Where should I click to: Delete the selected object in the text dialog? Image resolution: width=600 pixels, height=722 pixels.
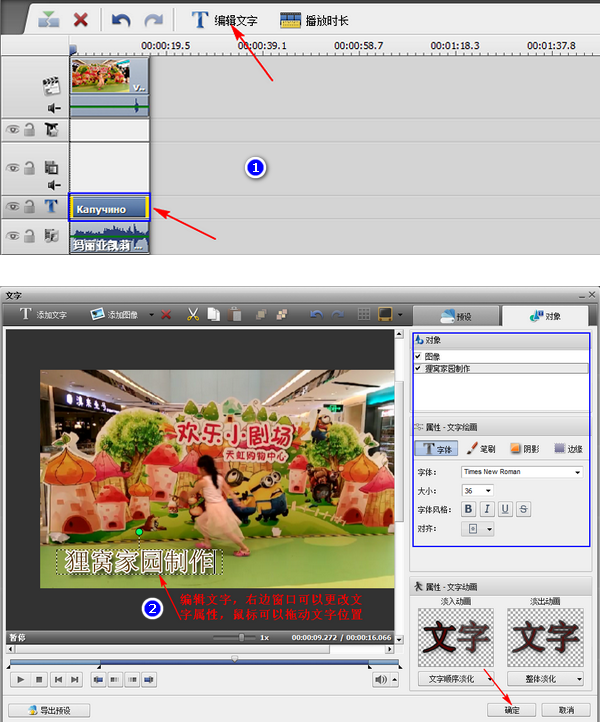click(166, 315)
